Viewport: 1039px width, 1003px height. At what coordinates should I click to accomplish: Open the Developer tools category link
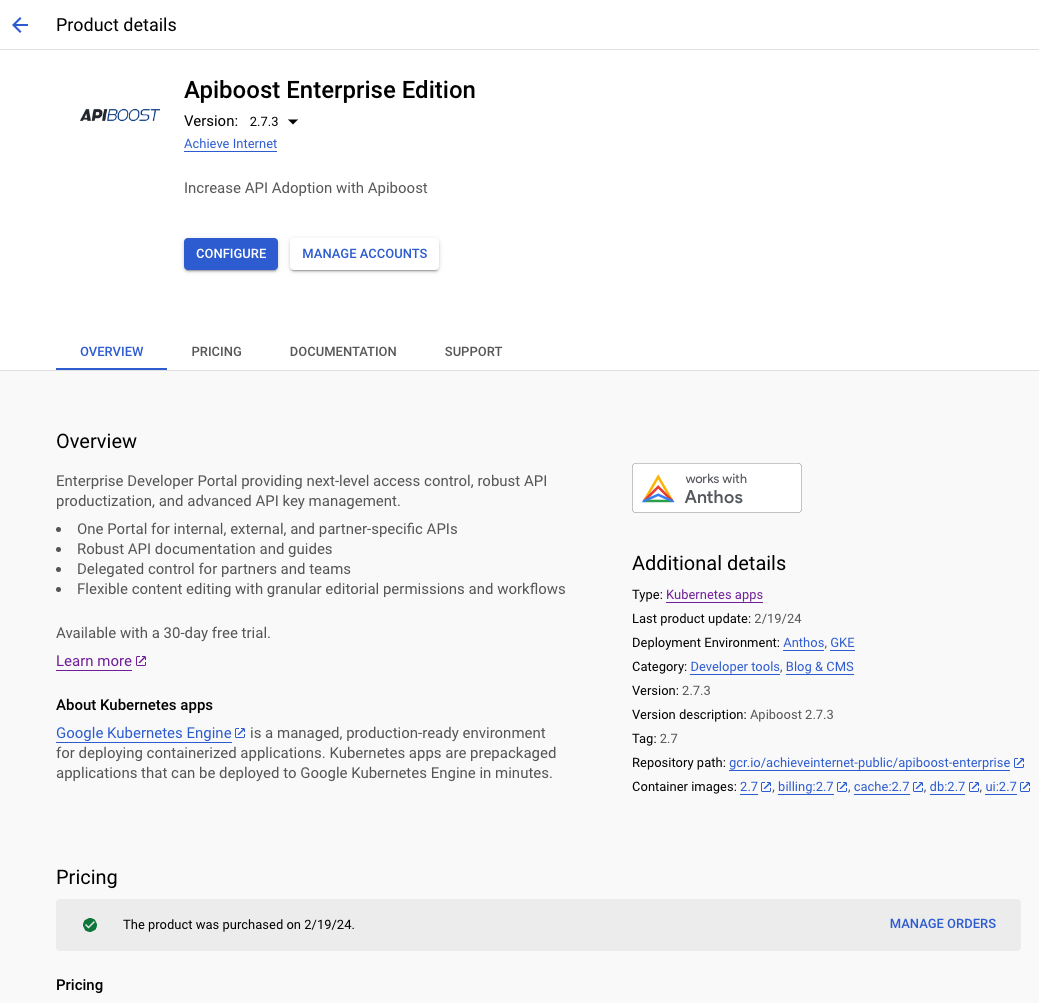pos(735,666)
